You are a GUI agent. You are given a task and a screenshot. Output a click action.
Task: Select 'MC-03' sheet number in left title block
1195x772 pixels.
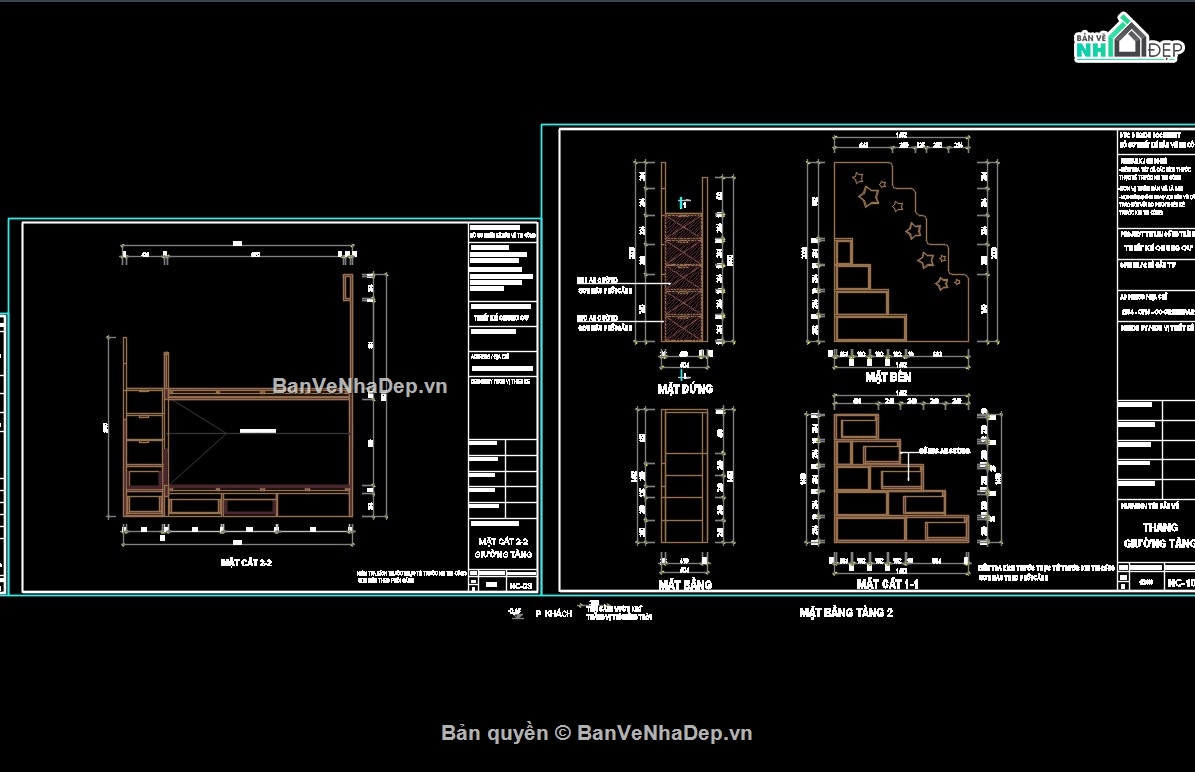[521, 585]
